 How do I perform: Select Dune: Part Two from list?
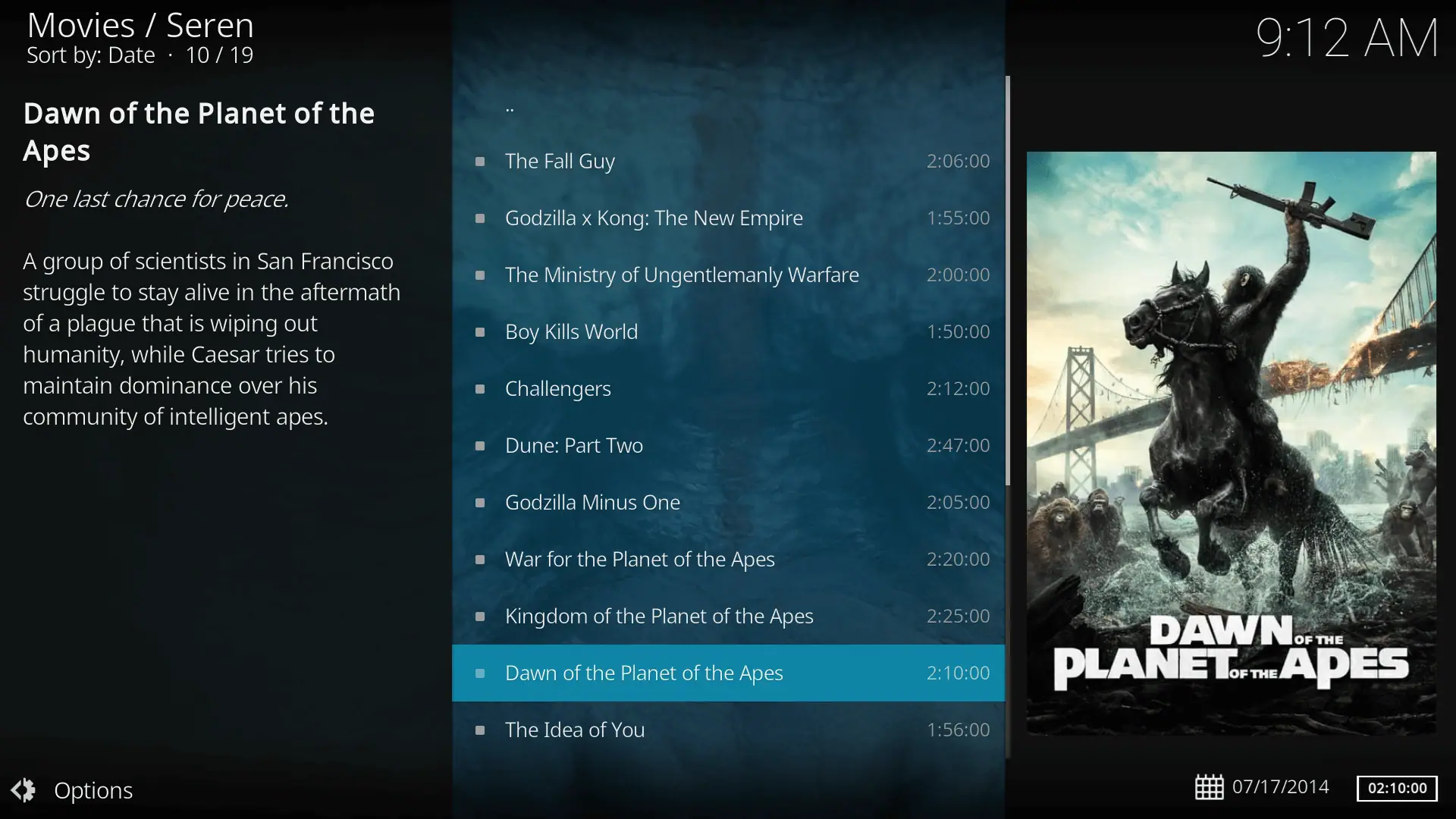[575, 445]
